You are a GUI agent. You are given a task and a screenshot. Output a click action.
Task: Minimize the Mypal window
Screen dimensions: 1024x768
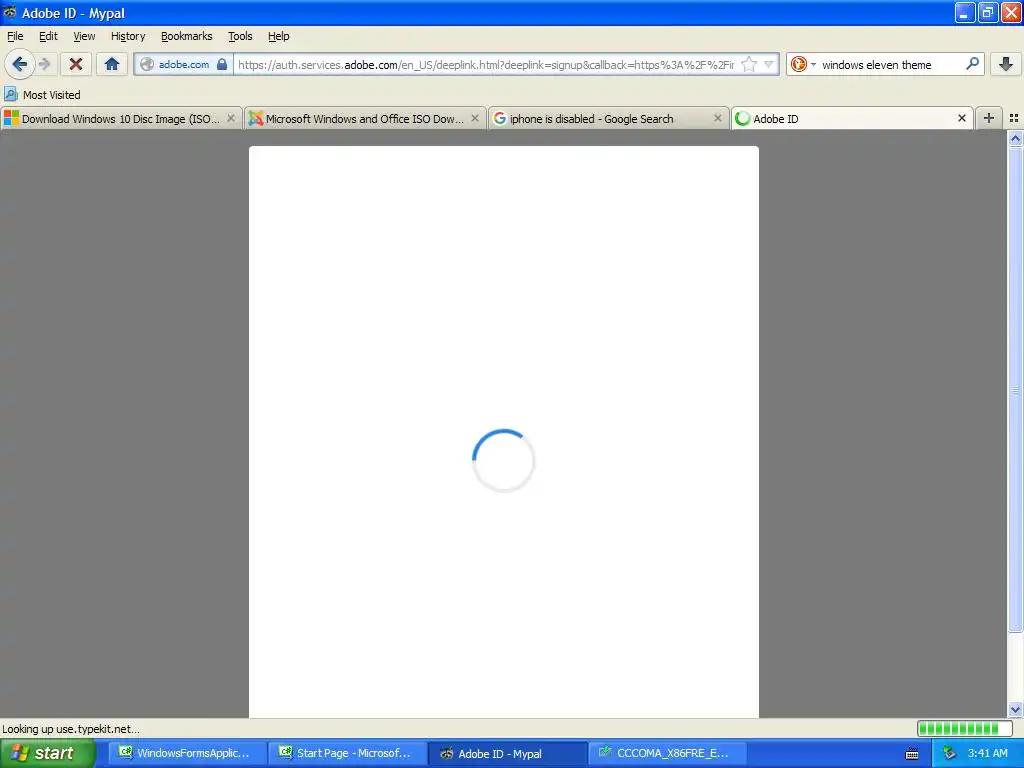pos(965,12)
